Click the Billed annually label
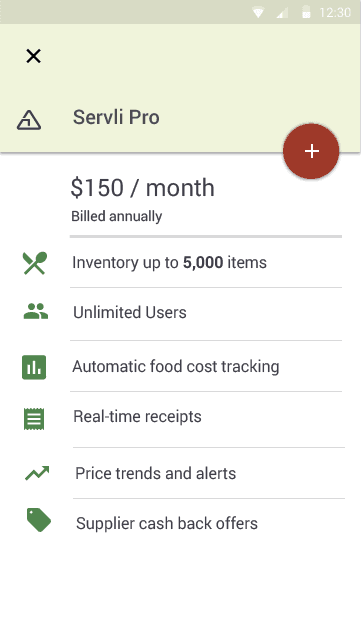The width and height of the screenshot is (361, 640). point(116,216)
